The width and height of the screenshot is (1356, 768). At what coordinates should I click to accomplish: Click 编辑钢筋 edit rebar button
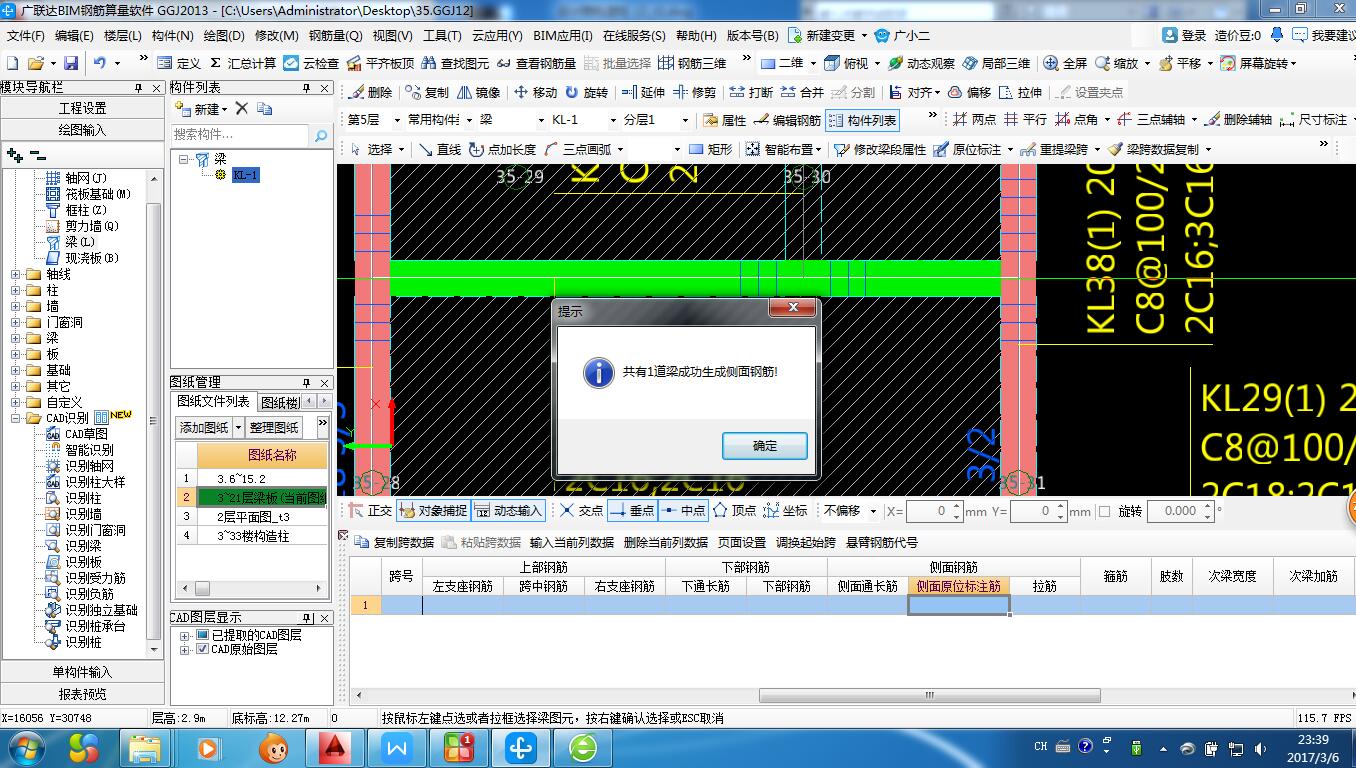pyautogui.click(x=788, y=120)
